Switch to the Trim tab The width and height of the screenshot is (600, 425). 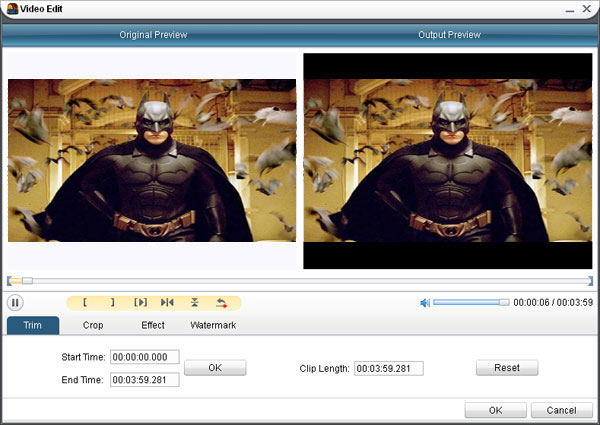point(33,325)
